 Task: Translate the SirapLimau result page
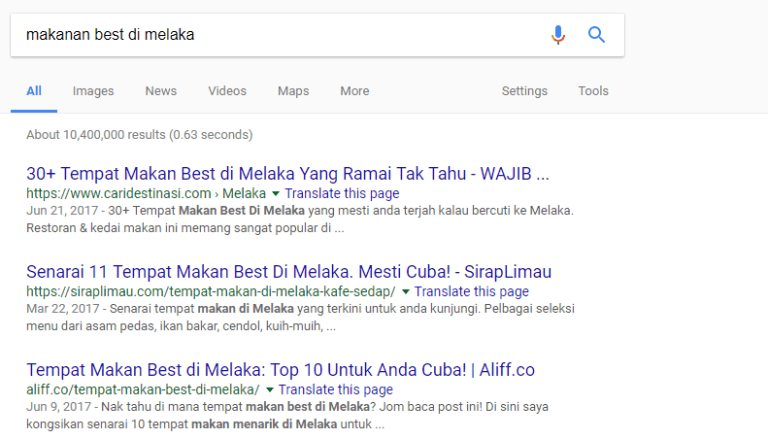[471, 291]
